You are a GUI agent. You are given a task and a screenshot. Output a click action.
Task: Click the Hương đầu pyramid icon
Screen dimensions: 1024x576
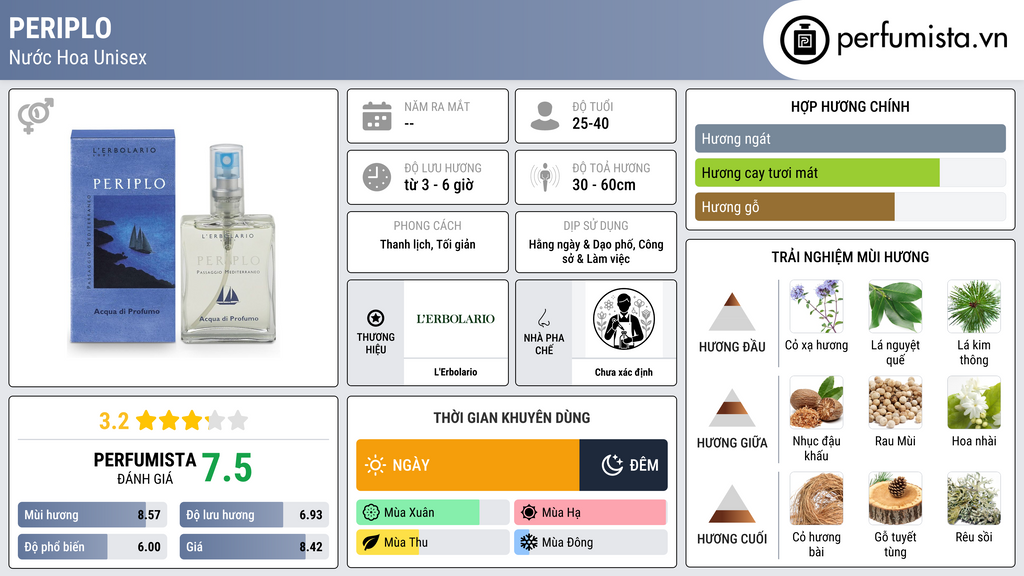click(732, 312)
